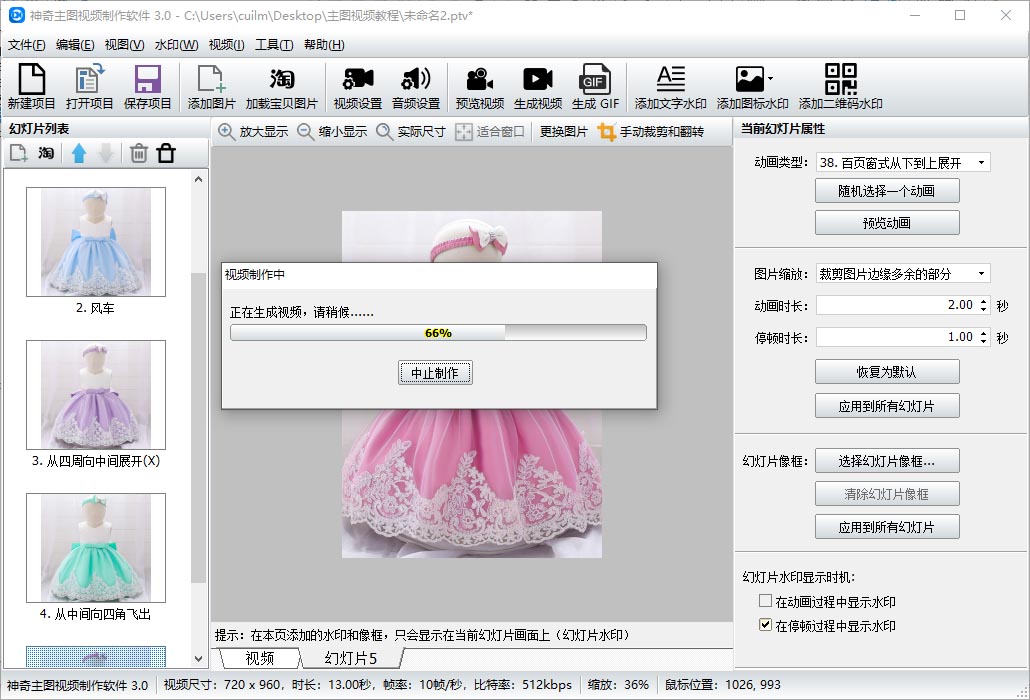Add images using 添加图片
The image size is (1030, 700).
pyautogui.click(x=212, y=87)
